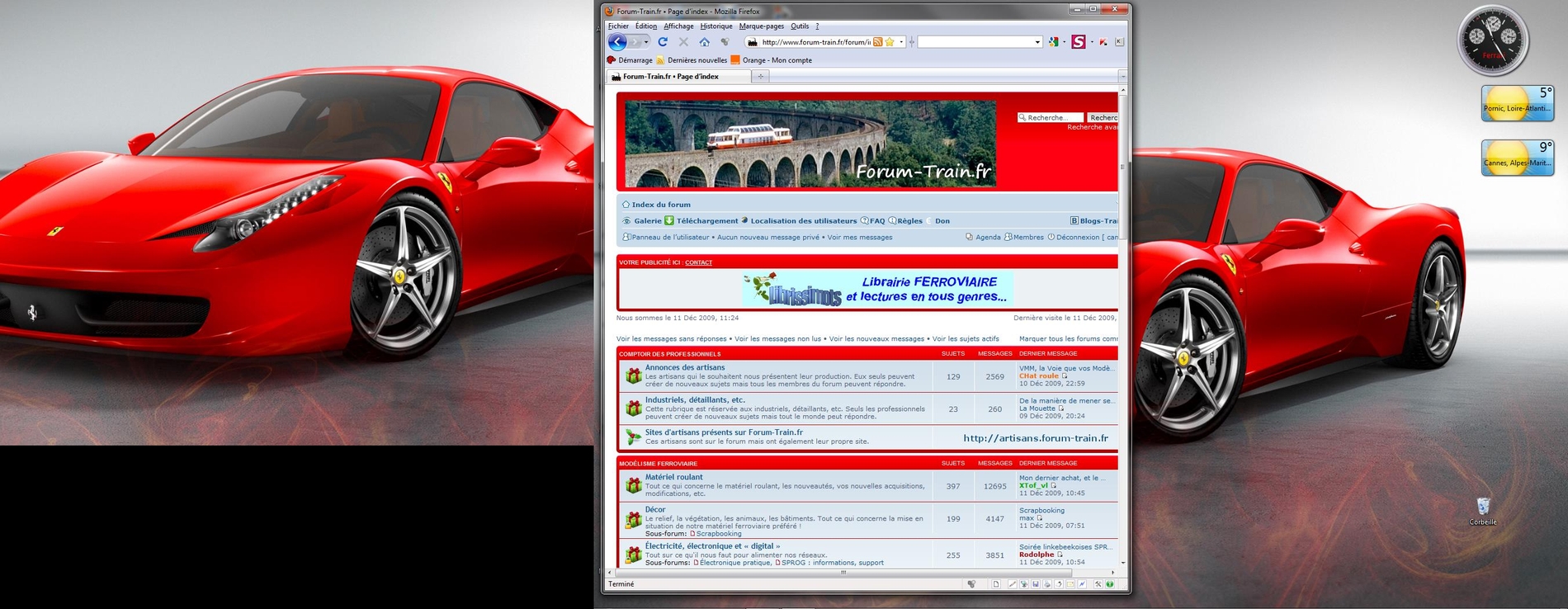1568x609 pixels.
Task: Open a new tab with the plus button
Action: [761, 76]
